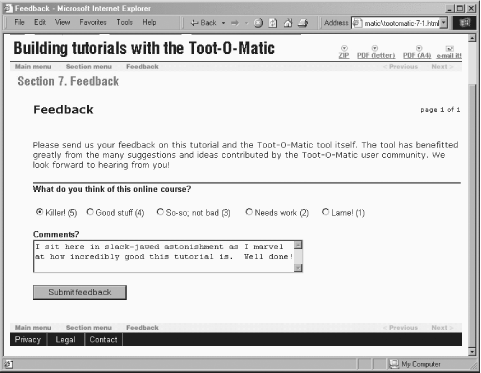This screenshot has height=373, width=481.
Task: Open the PDF (letter) link
Action: (376, 52)
